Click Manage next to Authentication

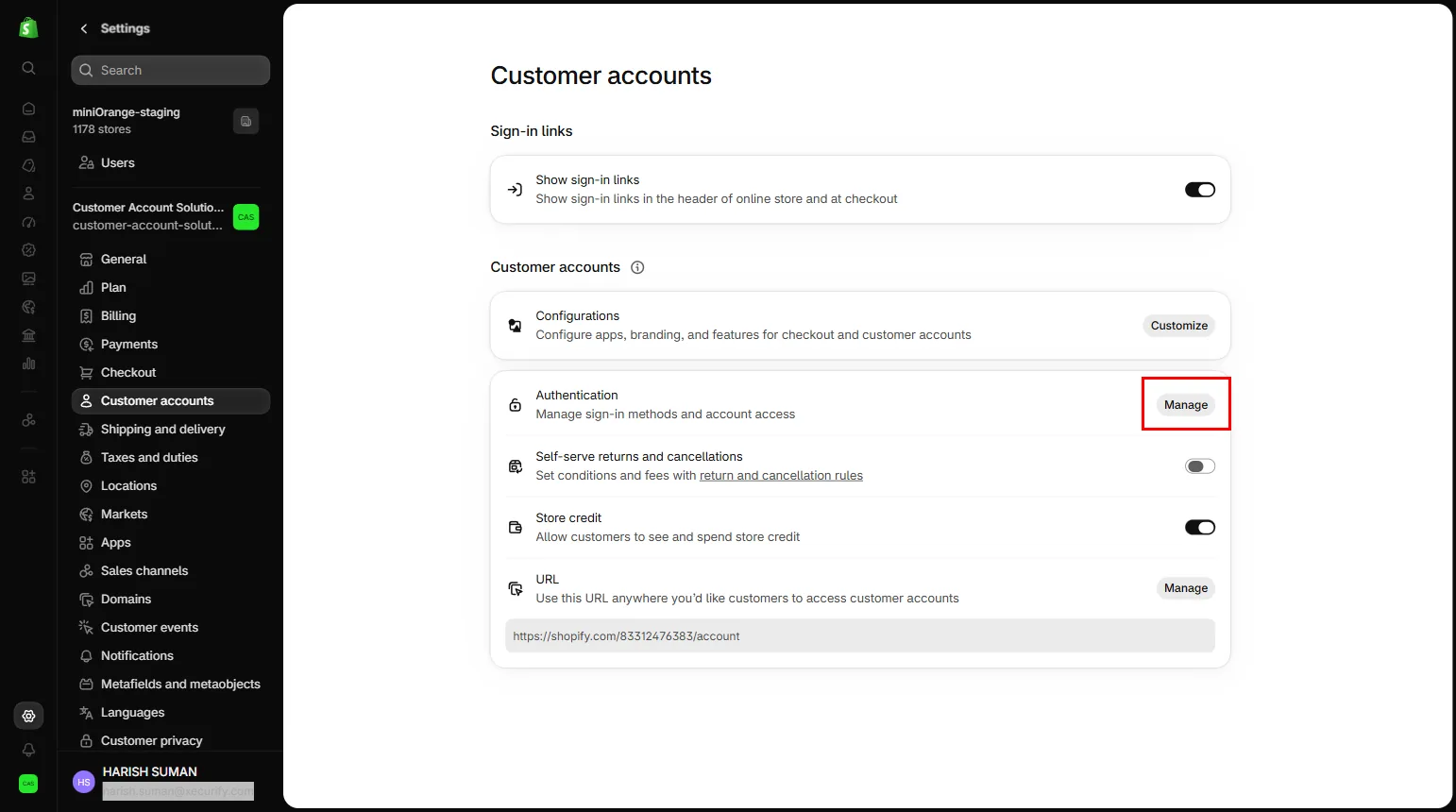[x=1186, y=405]
